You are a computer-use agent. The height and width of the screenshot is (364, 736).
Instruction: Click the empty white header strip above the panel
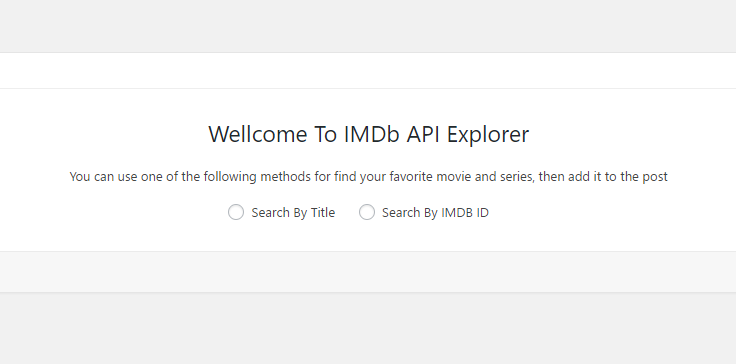click(368, 70)
